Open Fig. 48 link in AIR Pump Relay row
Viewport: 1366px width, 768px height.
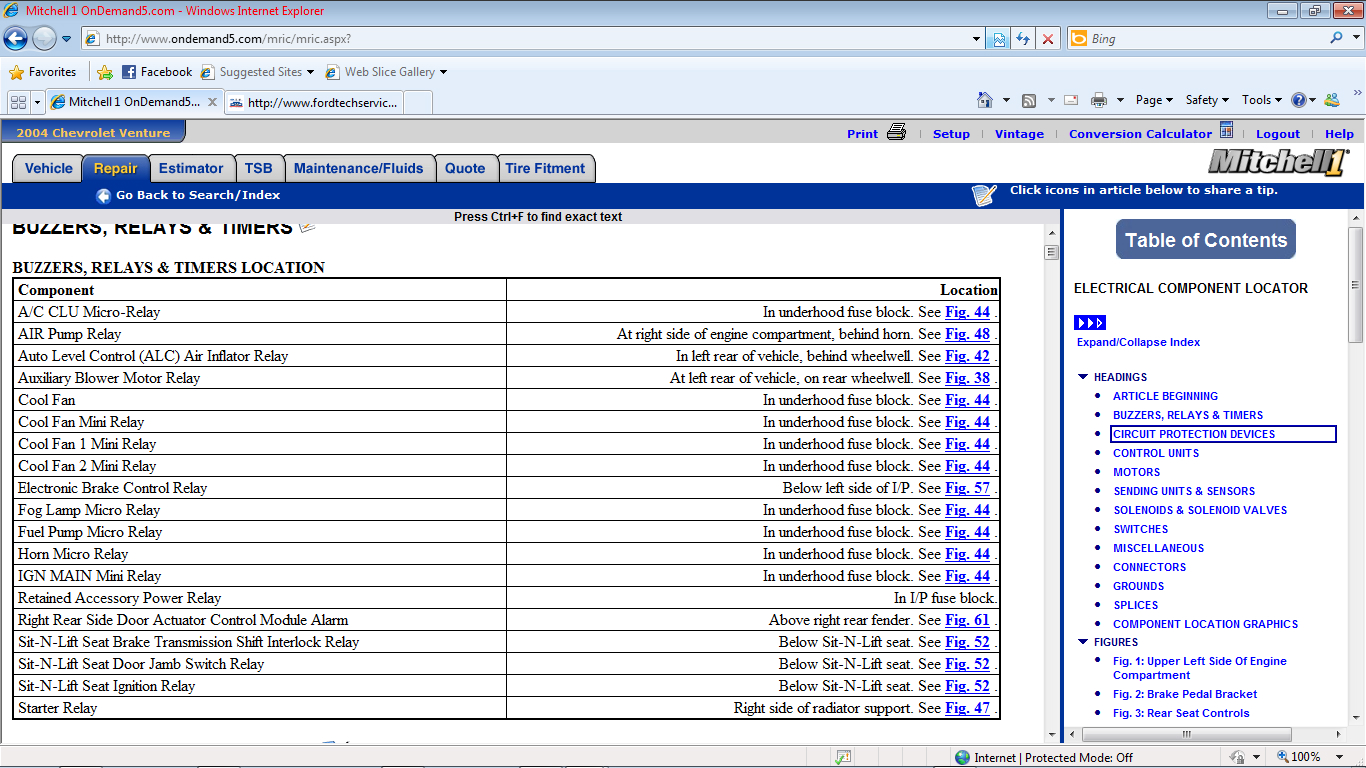point(968,334)
